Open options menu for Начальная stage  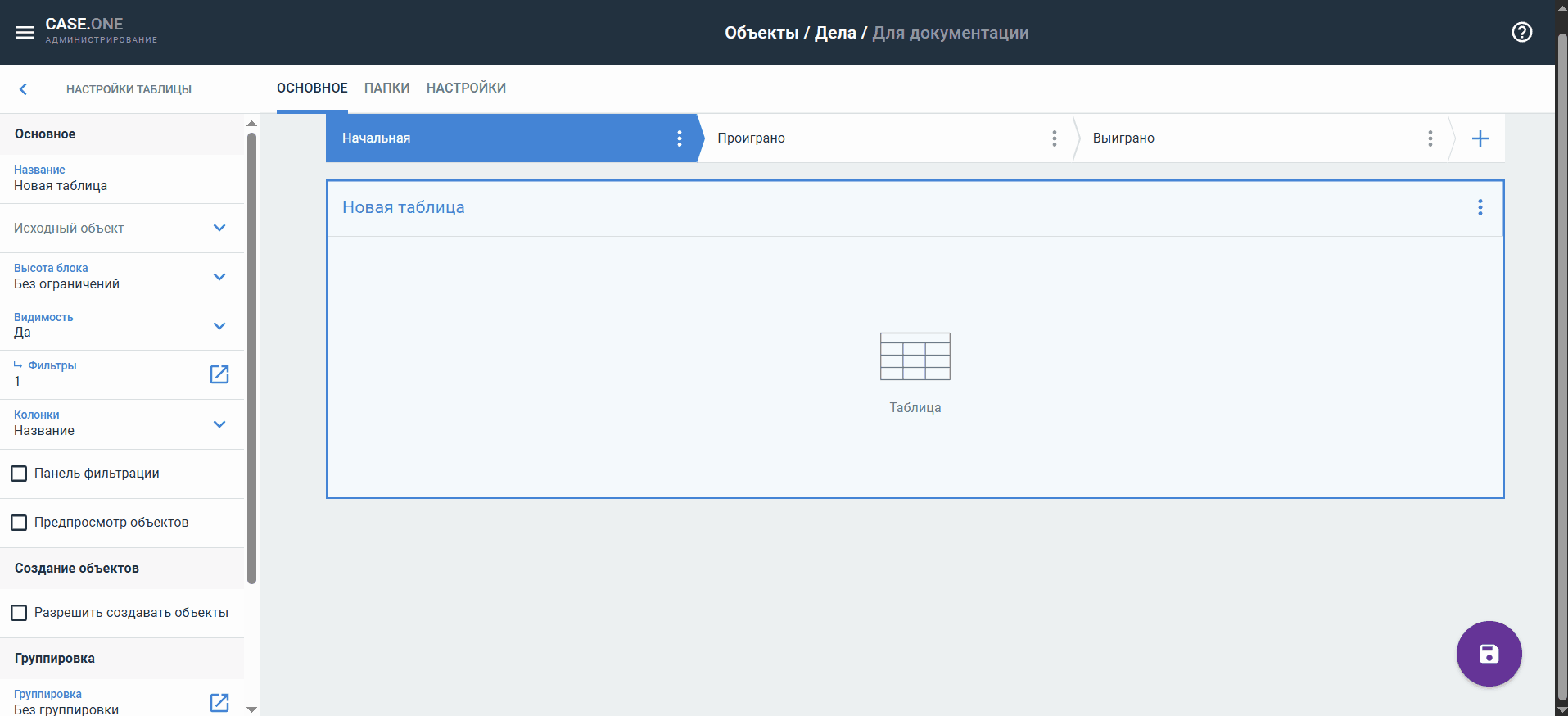[x=679, y=138]
